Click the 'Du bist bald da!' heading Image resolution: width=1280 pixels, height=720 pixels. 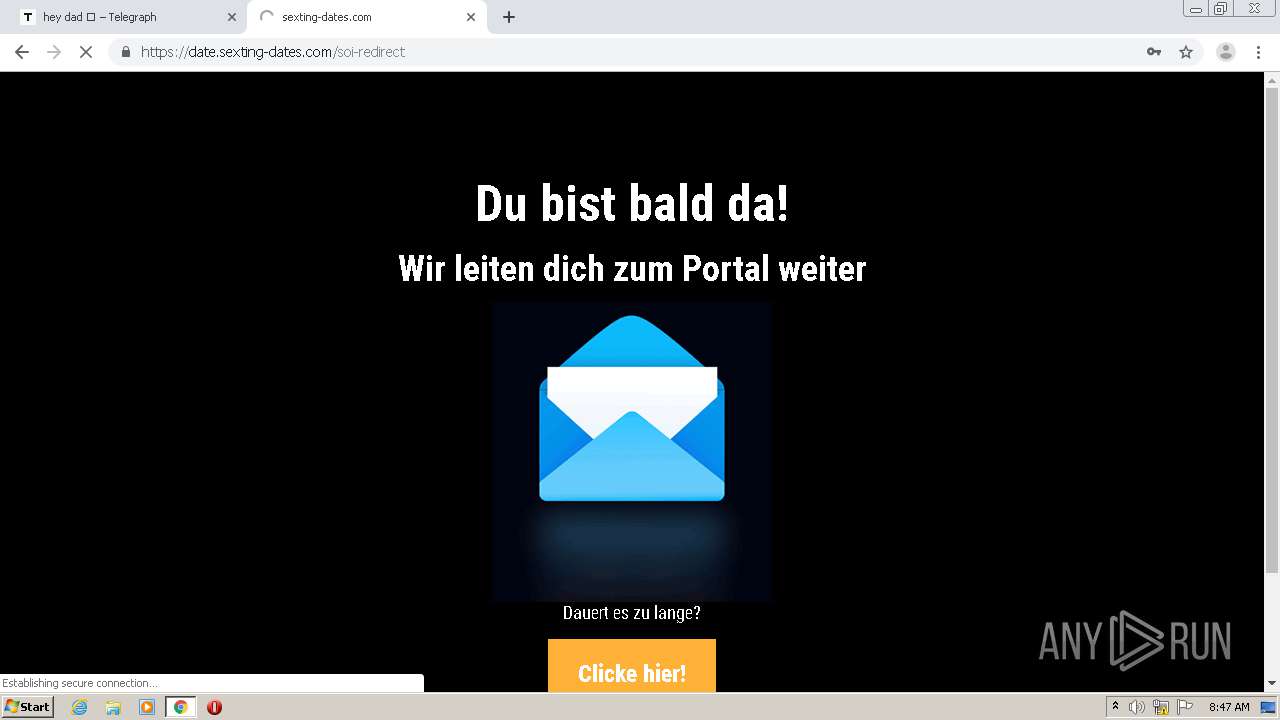(x=632, y=204)
